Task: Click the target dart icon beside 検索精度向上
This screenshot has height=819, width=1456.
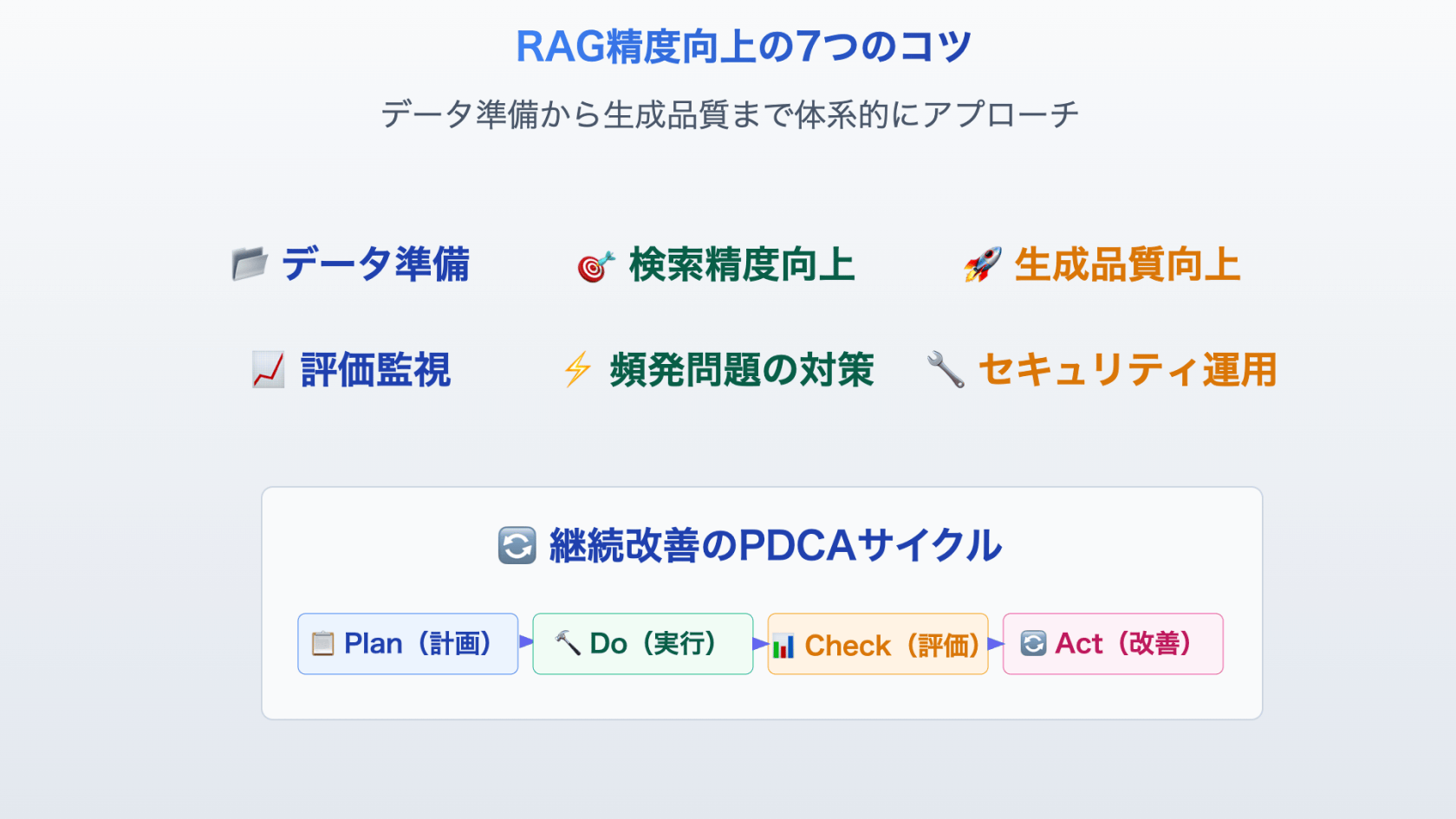Action: (x=595, y=266)
